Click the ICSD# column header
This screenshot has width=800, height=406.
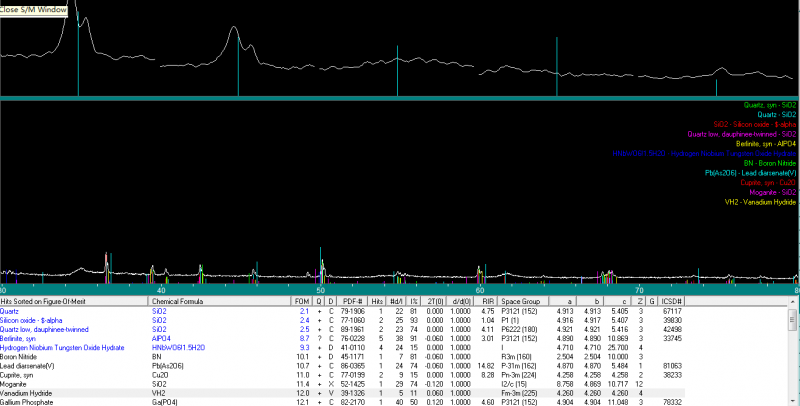(671, 301)
